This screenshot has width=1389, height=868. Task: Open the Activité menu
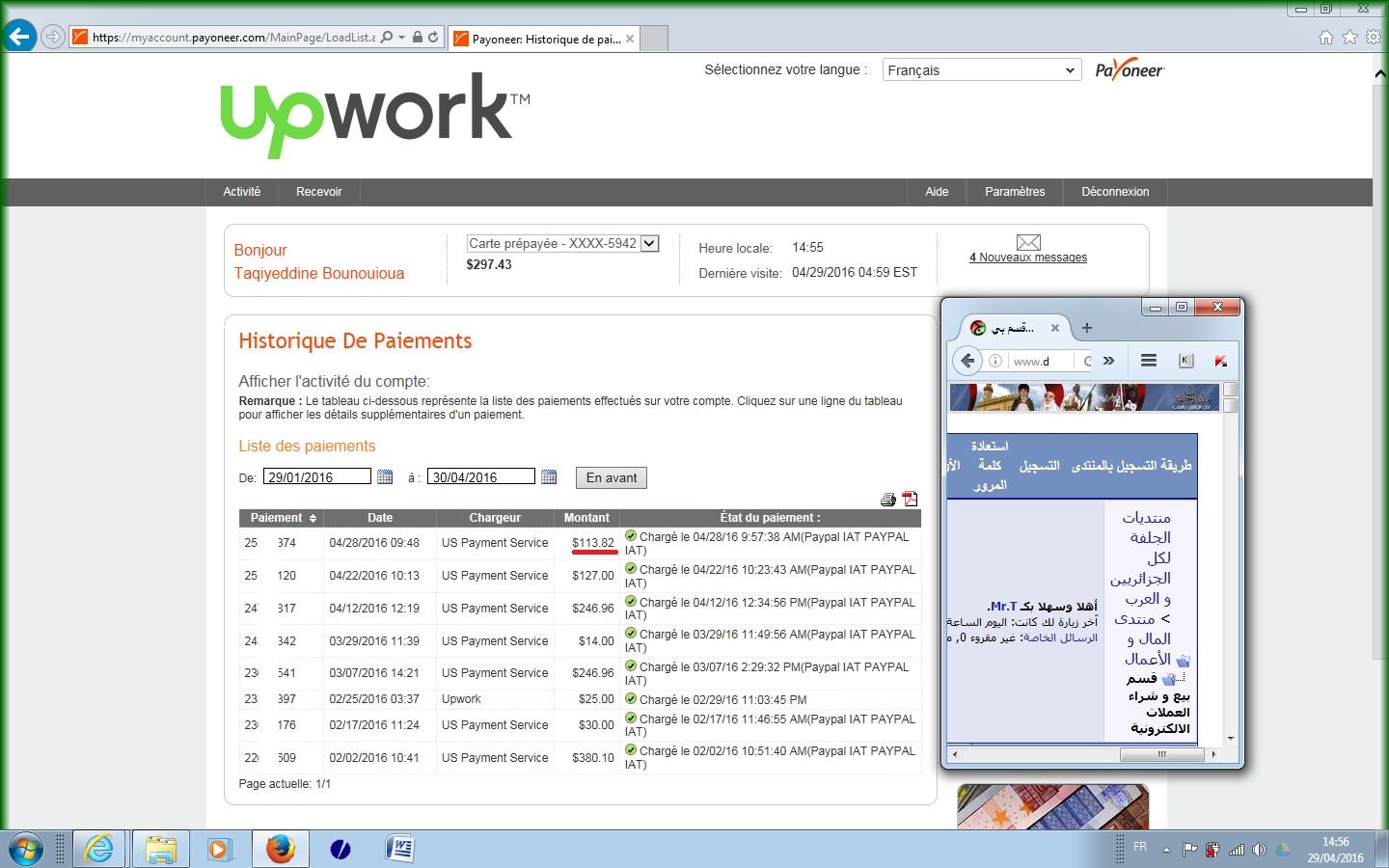tap(242, 192)
